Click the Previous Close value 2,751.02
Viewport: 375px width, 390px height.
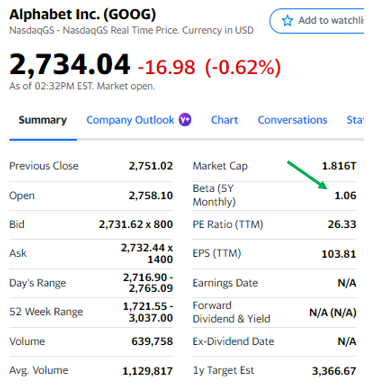click(151, 166)
